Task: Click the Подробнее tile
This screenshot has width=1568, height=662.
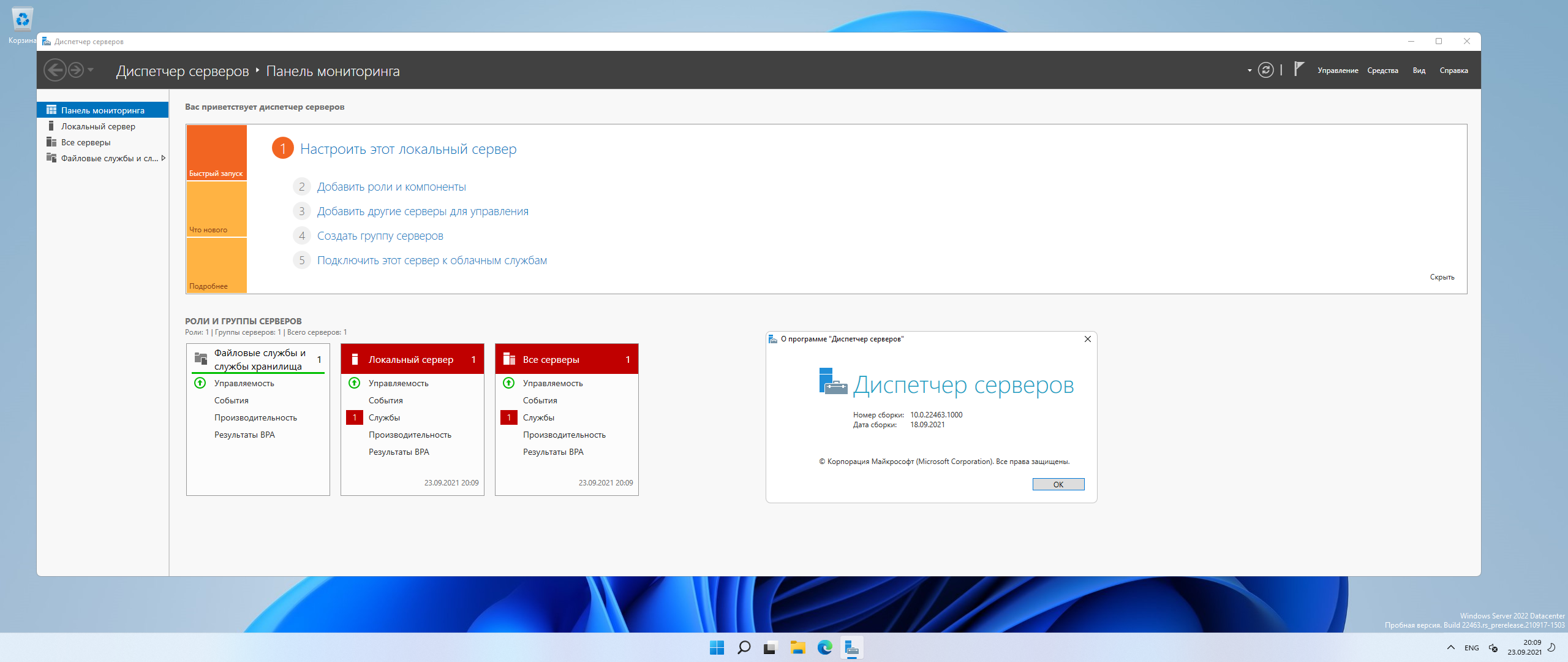Action: 216,265
